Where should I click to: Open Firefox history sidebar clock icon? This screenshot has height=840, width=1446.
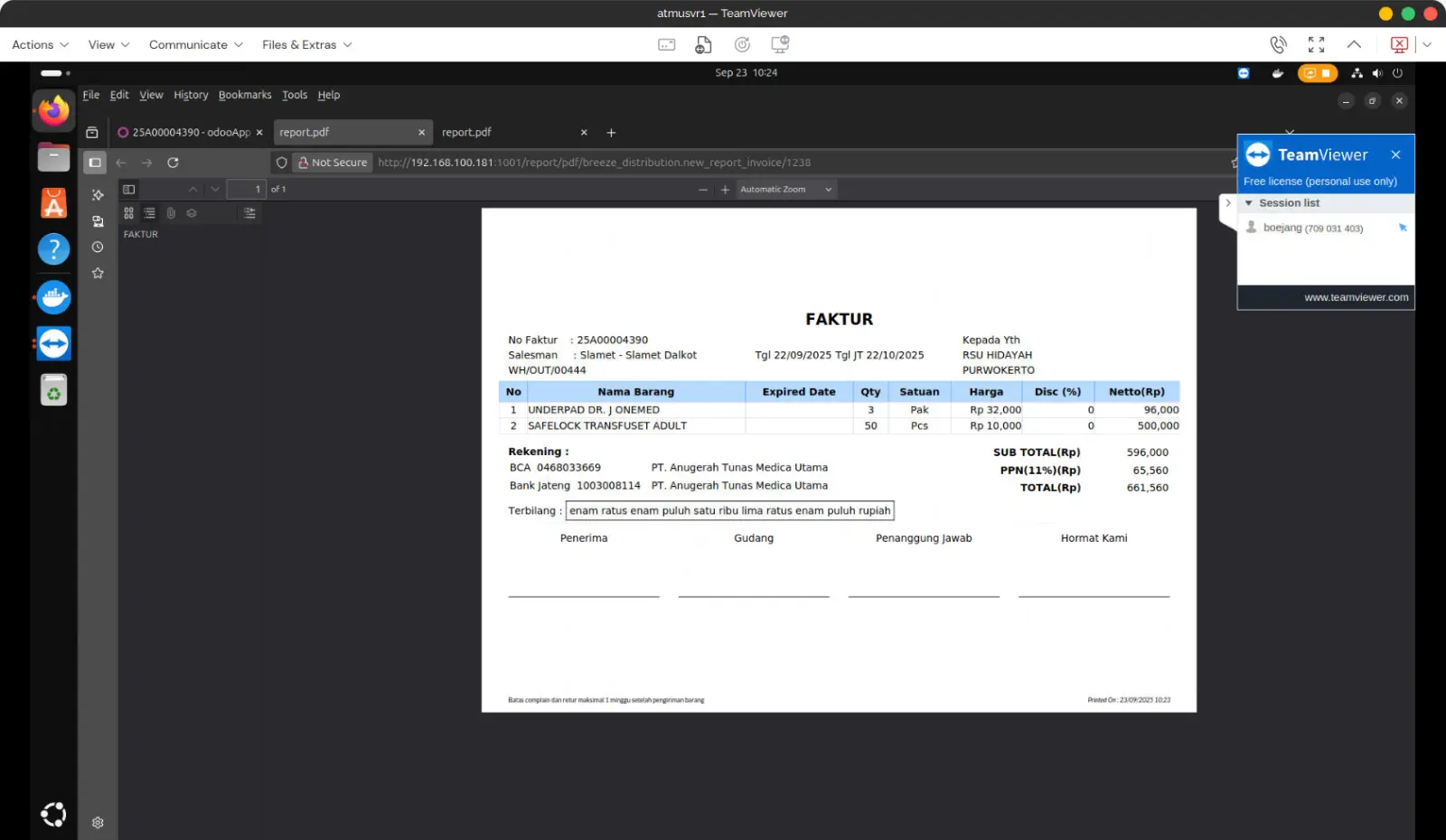98,247
